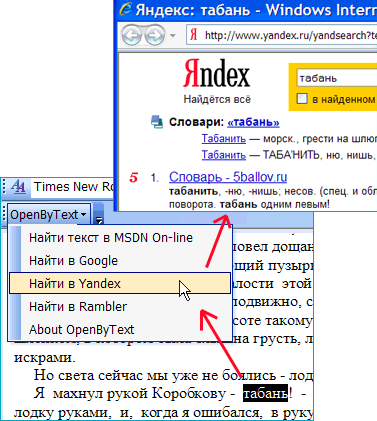Click the Internet Explorer Back arrow button
The height and width of the screenshot is (421, 377).
132,35
